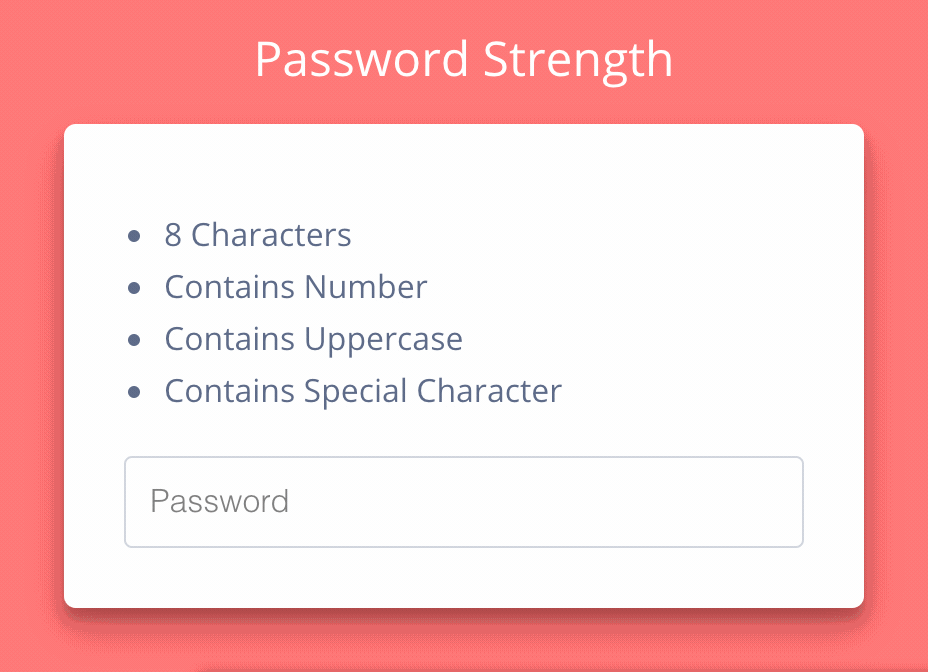Click into the Password input field
928x672 pixels.
pyautogui.click(x=463, y=502)
